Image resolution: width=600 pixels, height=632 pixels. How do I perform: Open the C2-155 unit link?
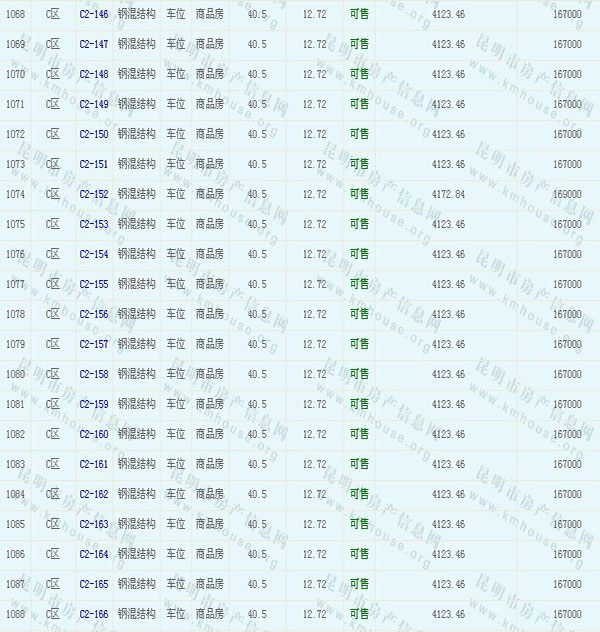click(93, 284)
